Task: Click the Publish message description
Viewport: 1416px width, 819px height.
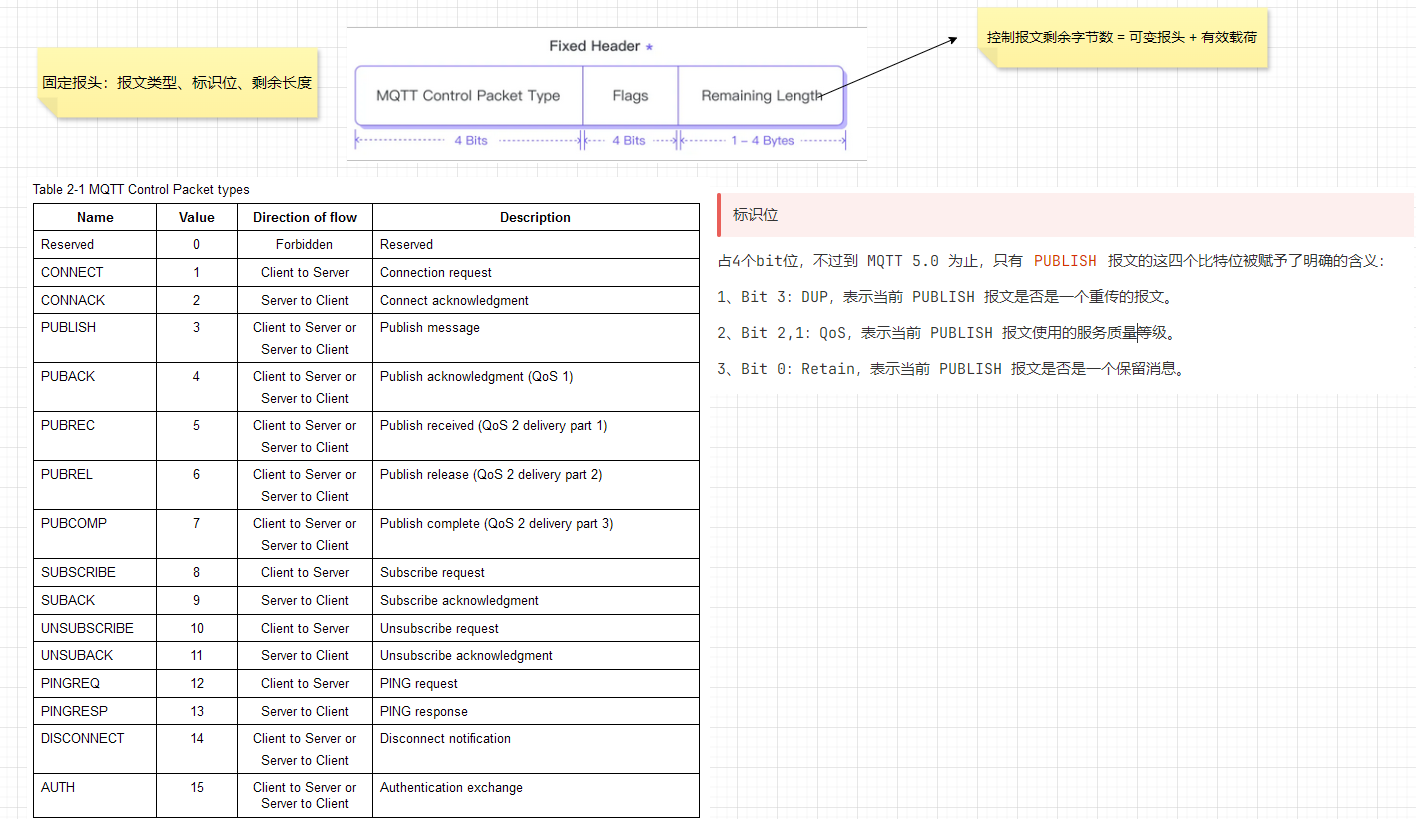Action: pyautogui.click(x=430, y=327)
